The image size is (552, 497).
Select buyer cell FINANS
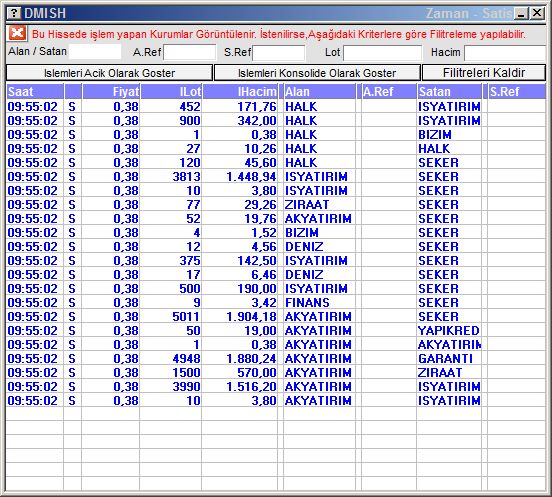click(x=307, y=303)
